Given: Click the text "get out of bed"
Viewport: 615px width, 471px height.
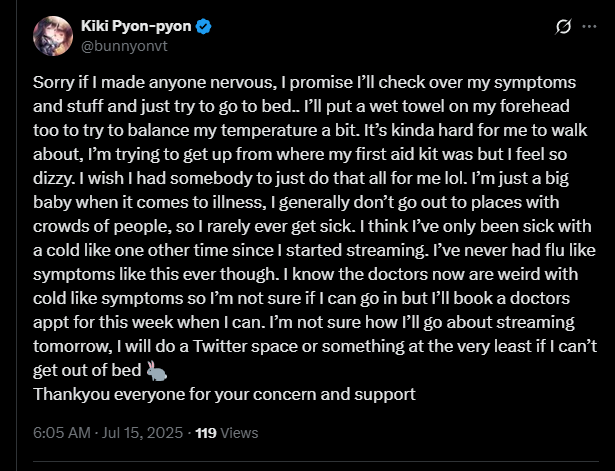Looking at the screenshot, I should (87, 370).
